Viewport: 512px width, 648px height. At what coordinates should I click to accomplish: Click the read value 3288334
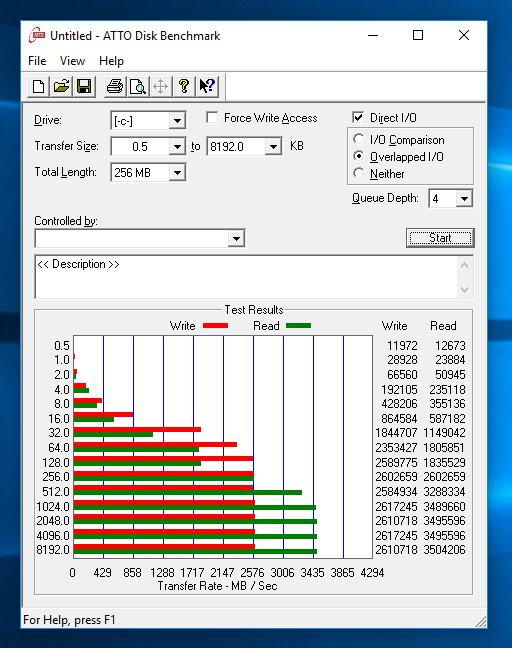point(444,492)
